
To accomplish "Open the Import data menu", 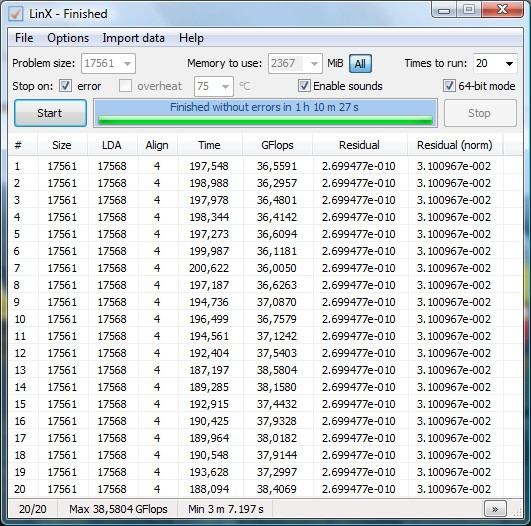I will [x=133, y=38].
